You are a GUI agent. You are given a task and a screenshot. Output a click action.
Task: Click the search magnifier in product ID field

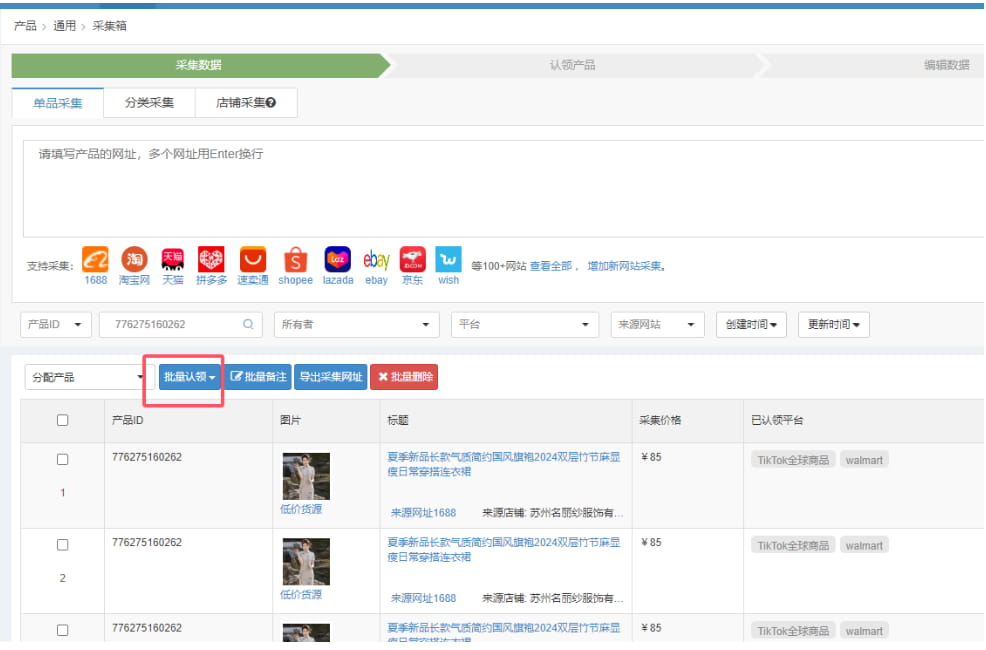[248, 325]
